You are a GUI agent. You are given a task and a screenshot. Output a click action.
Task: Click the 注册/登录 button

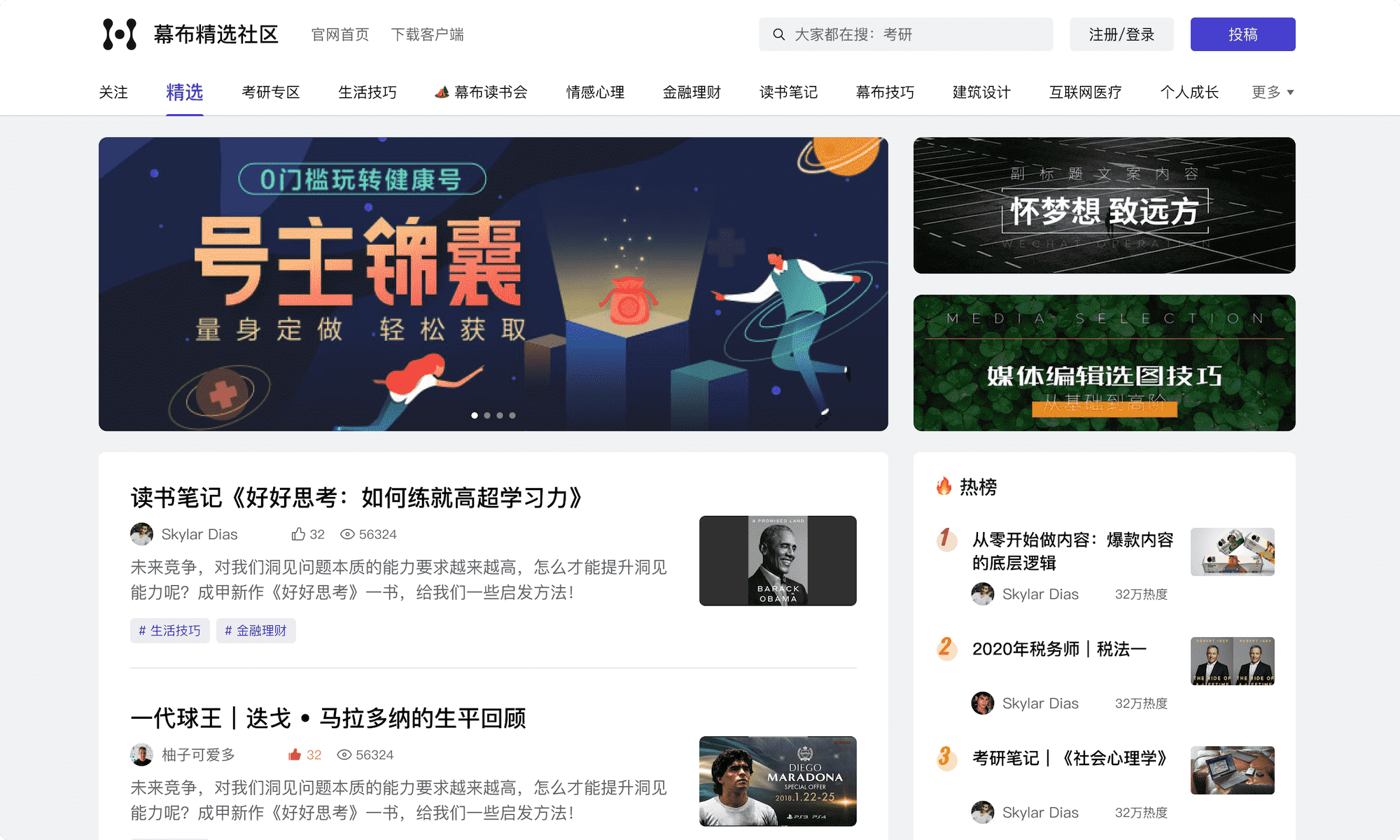pyautogui.click(x=1121, y=34)
